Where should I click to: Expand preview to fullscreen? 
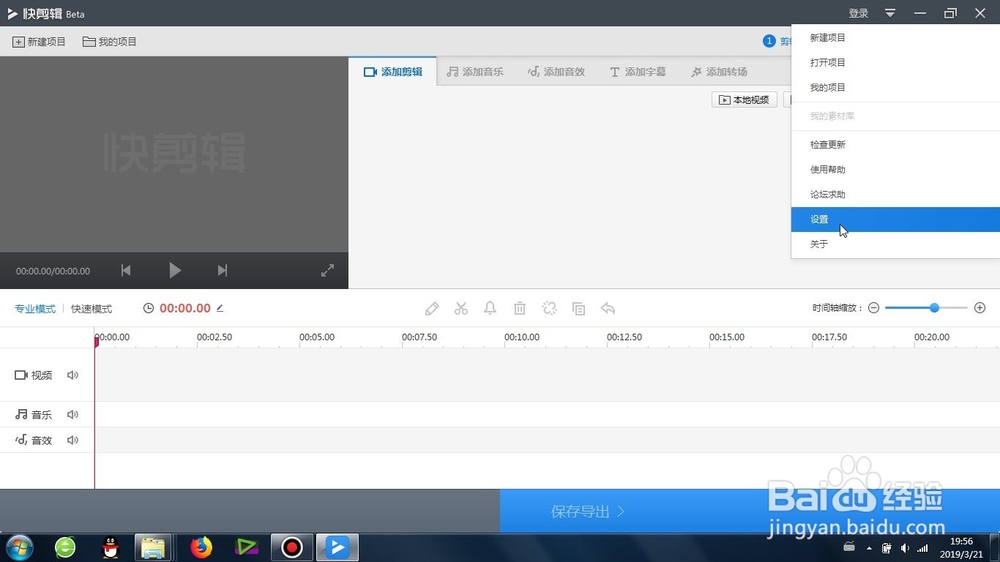pos(327,270)
